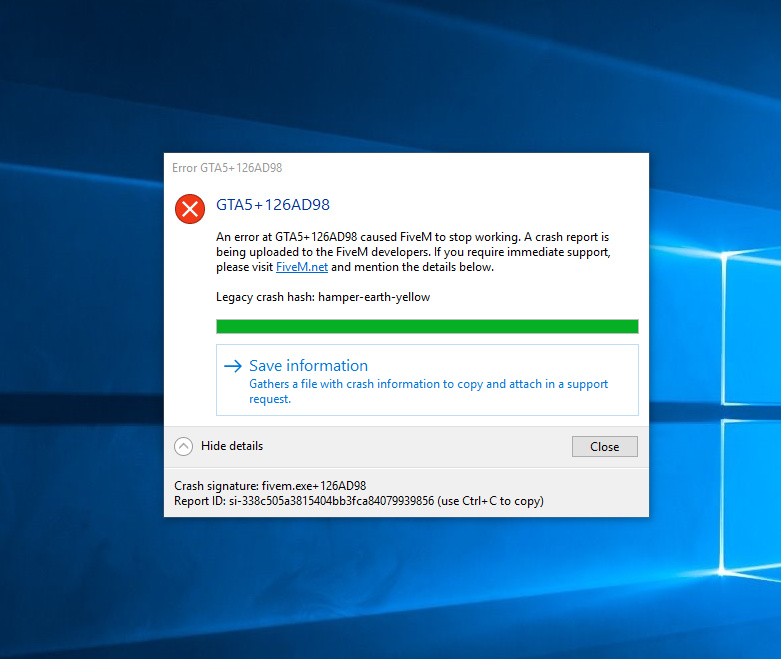
Task: Collapse details with the chevron circle icon
Action: 183,446
